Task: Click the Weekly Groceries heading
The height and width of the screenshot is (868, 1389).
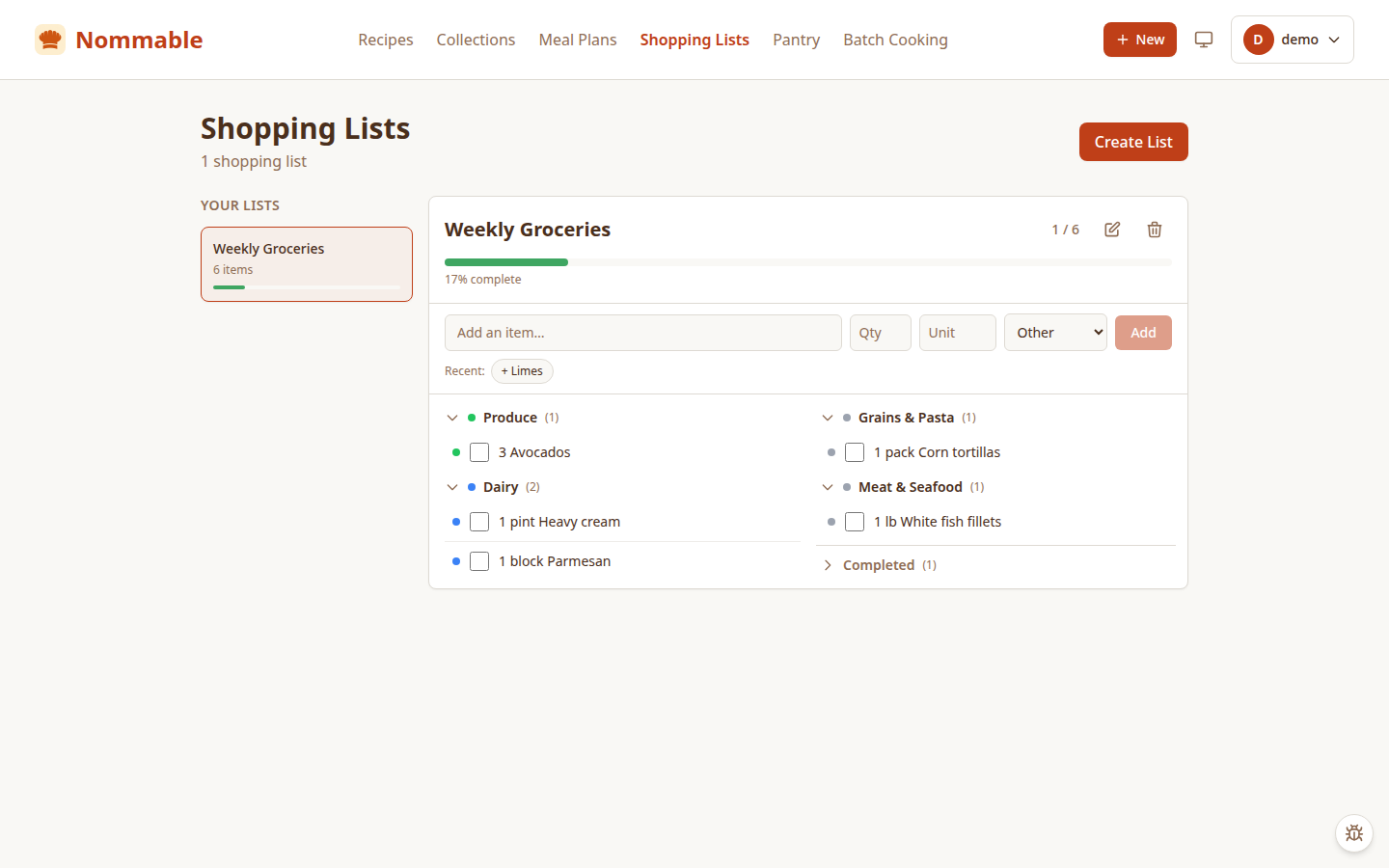Action: pyautogui.click(x=528, y=230)
